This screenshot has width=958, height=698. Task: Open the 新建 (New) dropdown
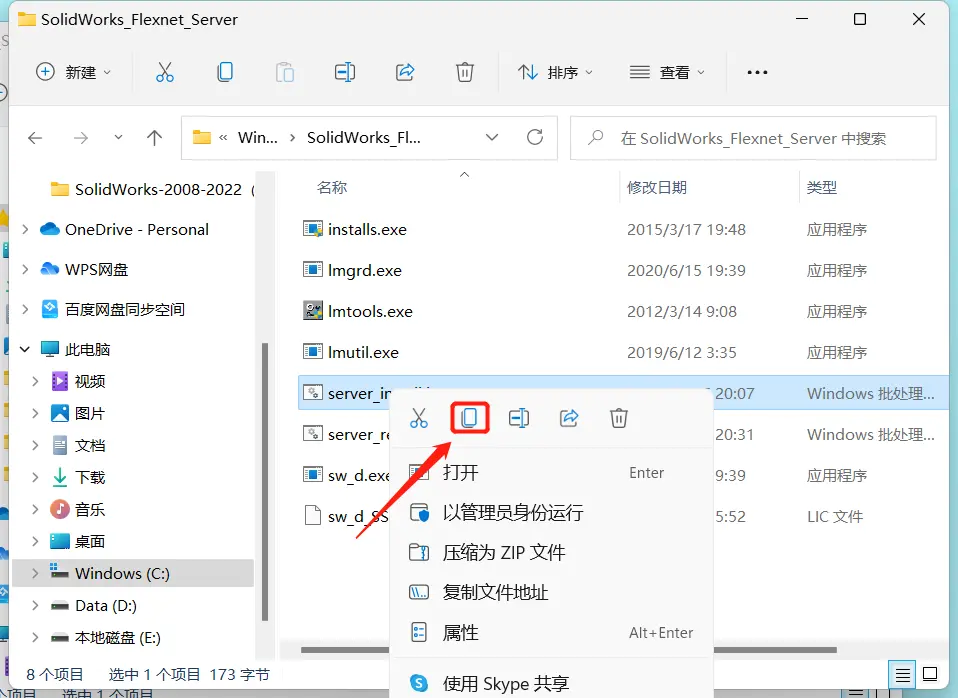click(73, 72)
